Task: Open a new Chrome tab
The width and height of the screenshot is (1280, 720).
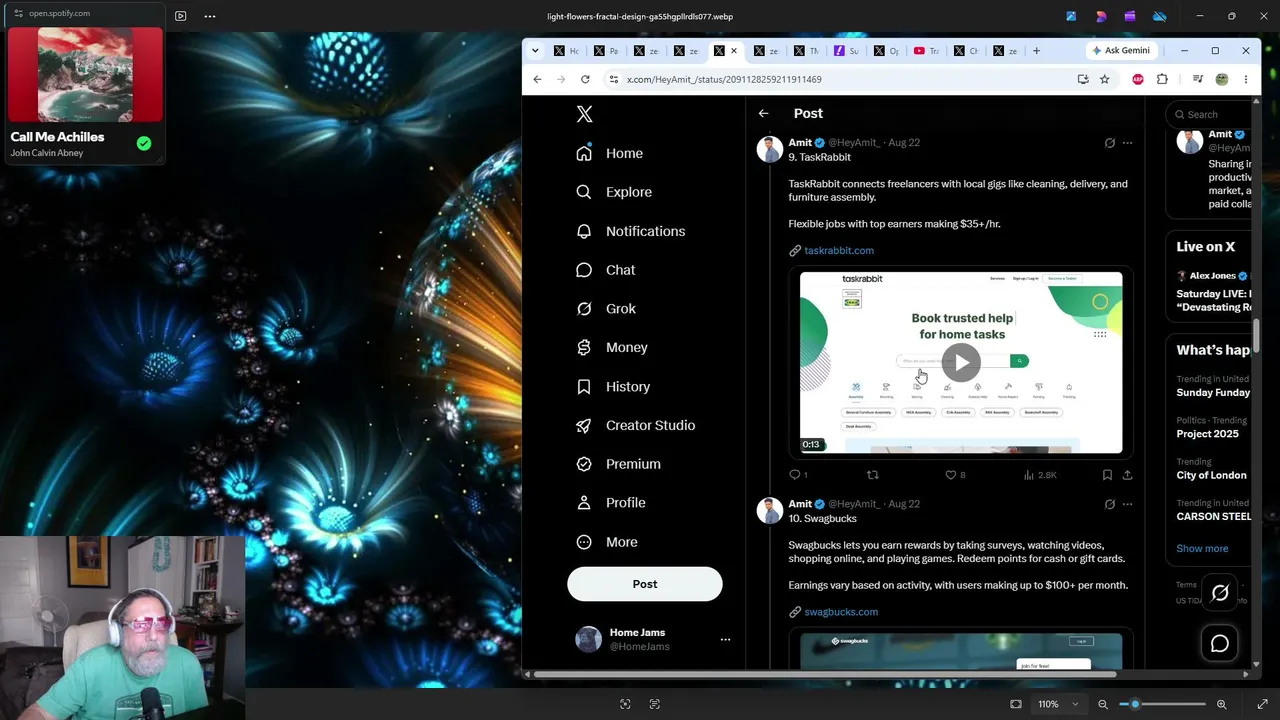Action: [1036, 51]
